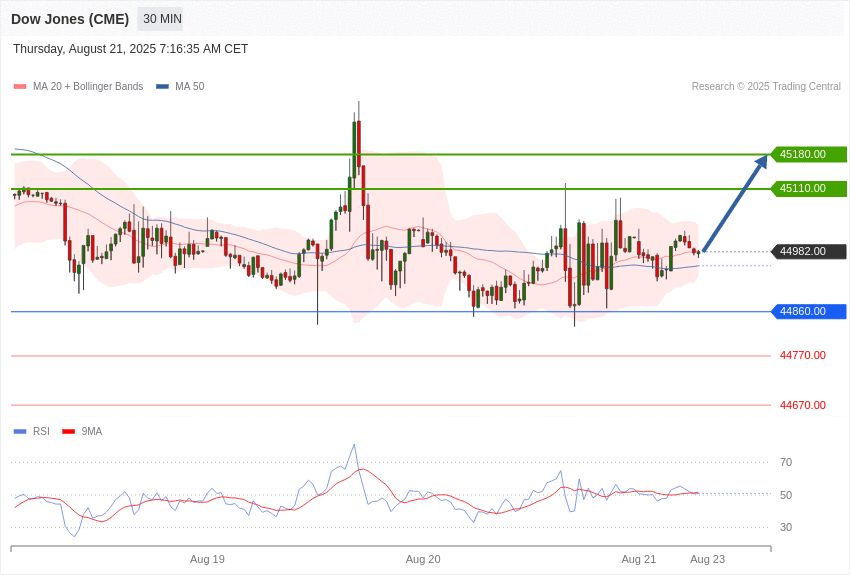Viewport: 850px width, 576px height.
Task: Click the 44982.00 current price tag
Action: point(808,251)
